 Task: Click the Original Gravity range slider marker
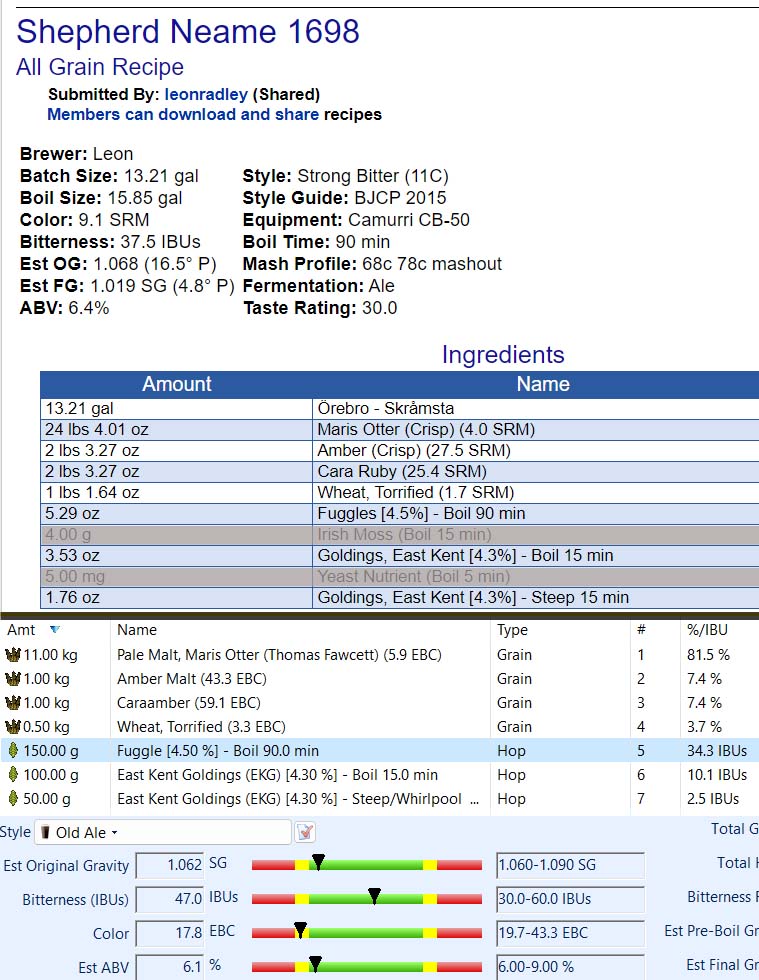point(318,862)
